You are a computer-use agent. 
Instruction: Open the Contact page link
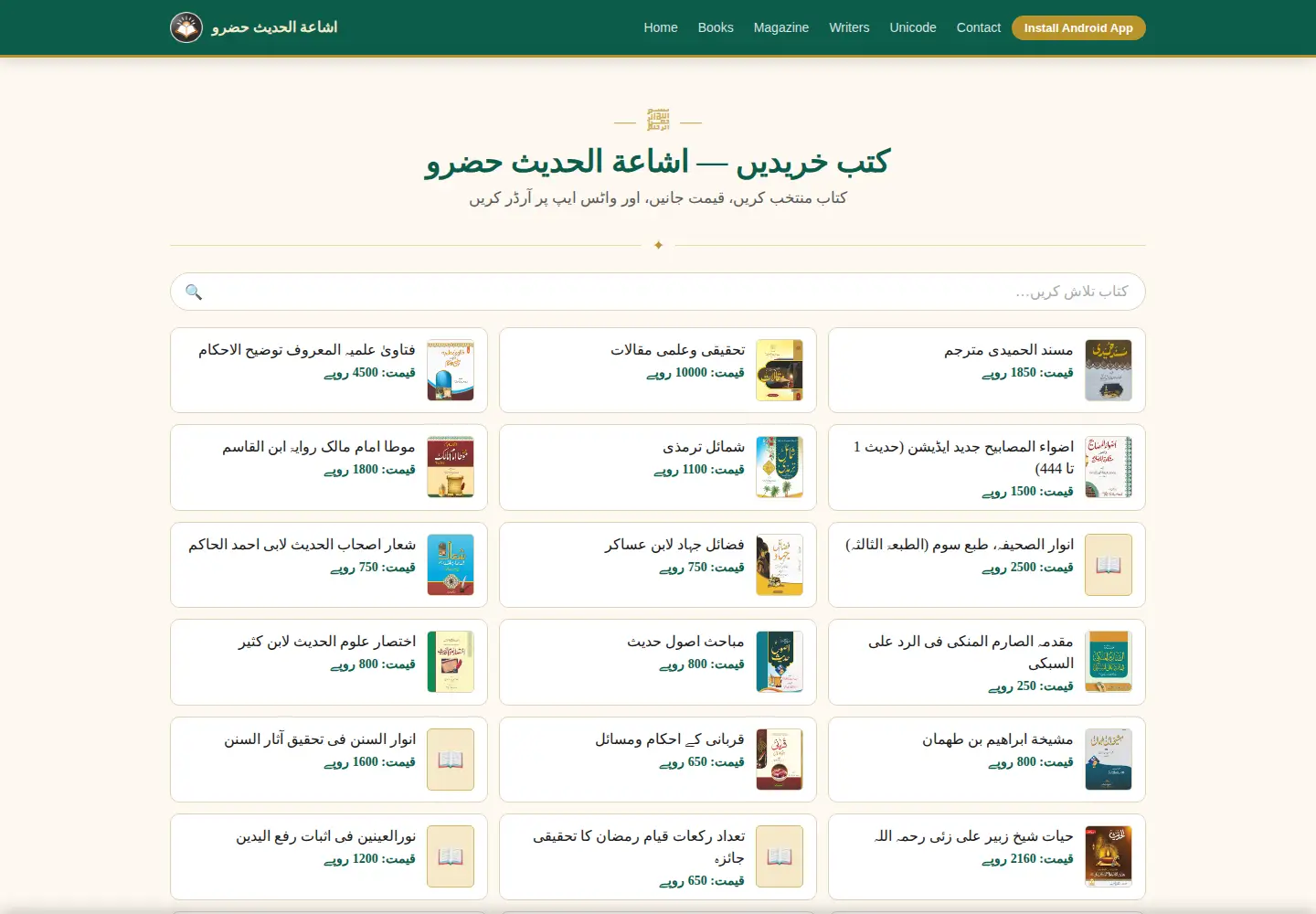(x=979, y=27)
